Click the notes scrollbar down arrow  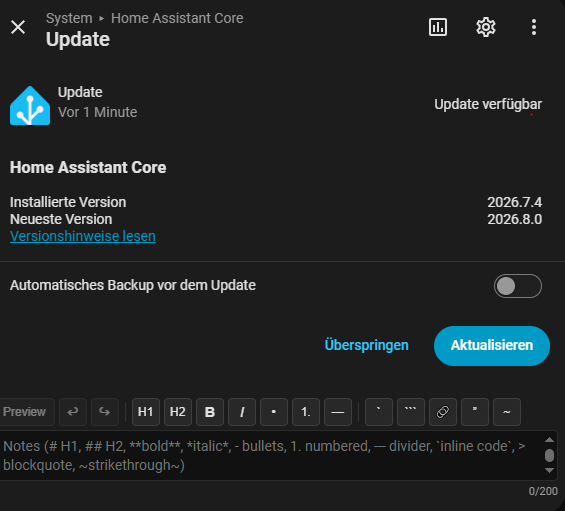549,470
